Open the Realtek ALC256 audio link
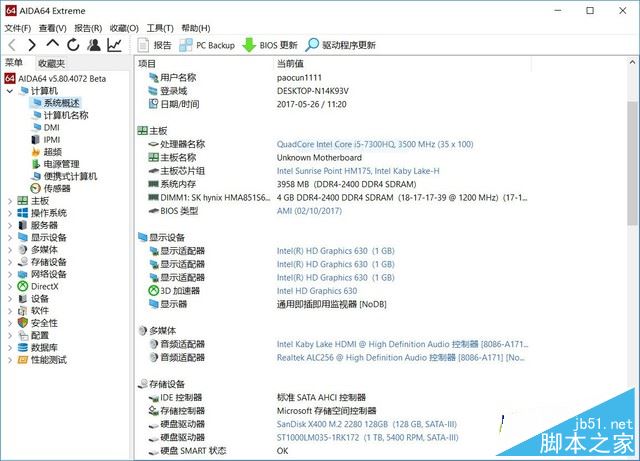 point(400,357)
